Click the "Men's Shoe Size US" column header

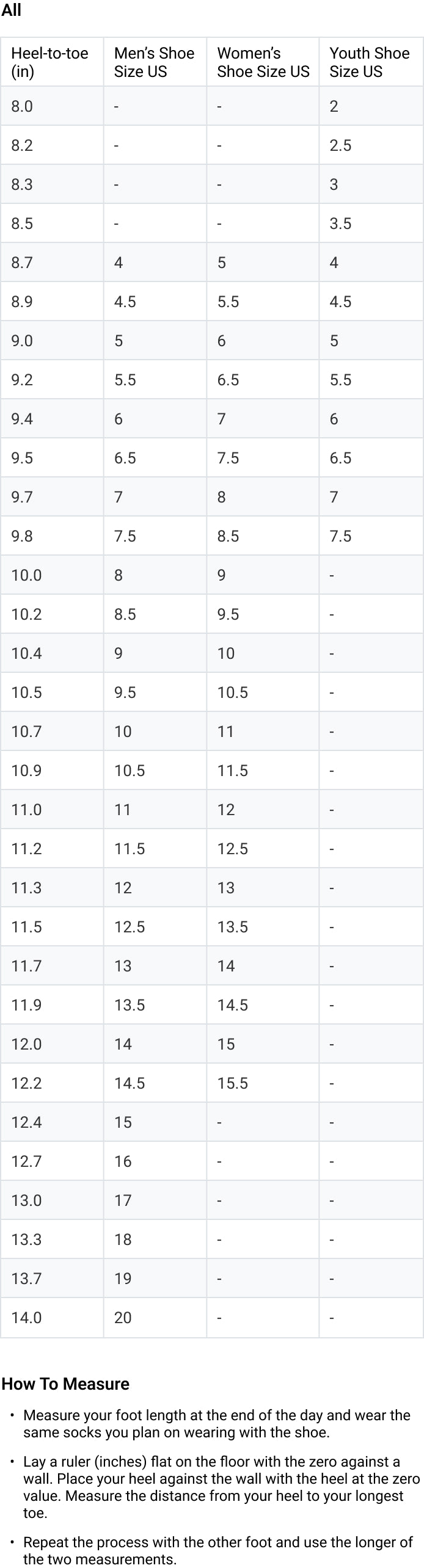click(154, 62)
